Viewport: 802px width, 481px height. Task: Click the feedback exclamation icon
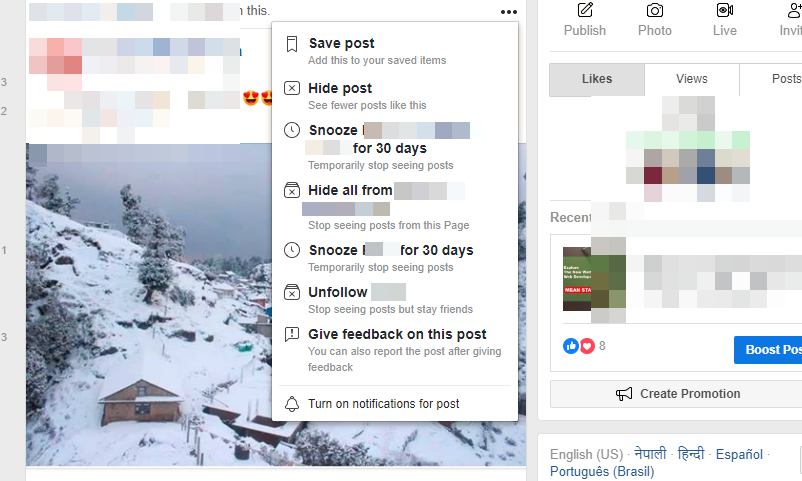point(292,335)
